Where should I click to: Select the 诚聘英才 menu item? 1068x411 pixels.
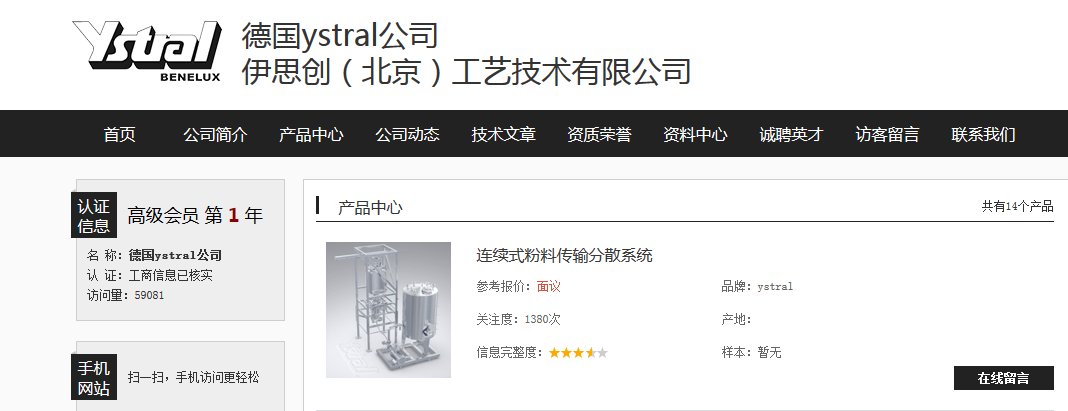[x=791, y=134]
